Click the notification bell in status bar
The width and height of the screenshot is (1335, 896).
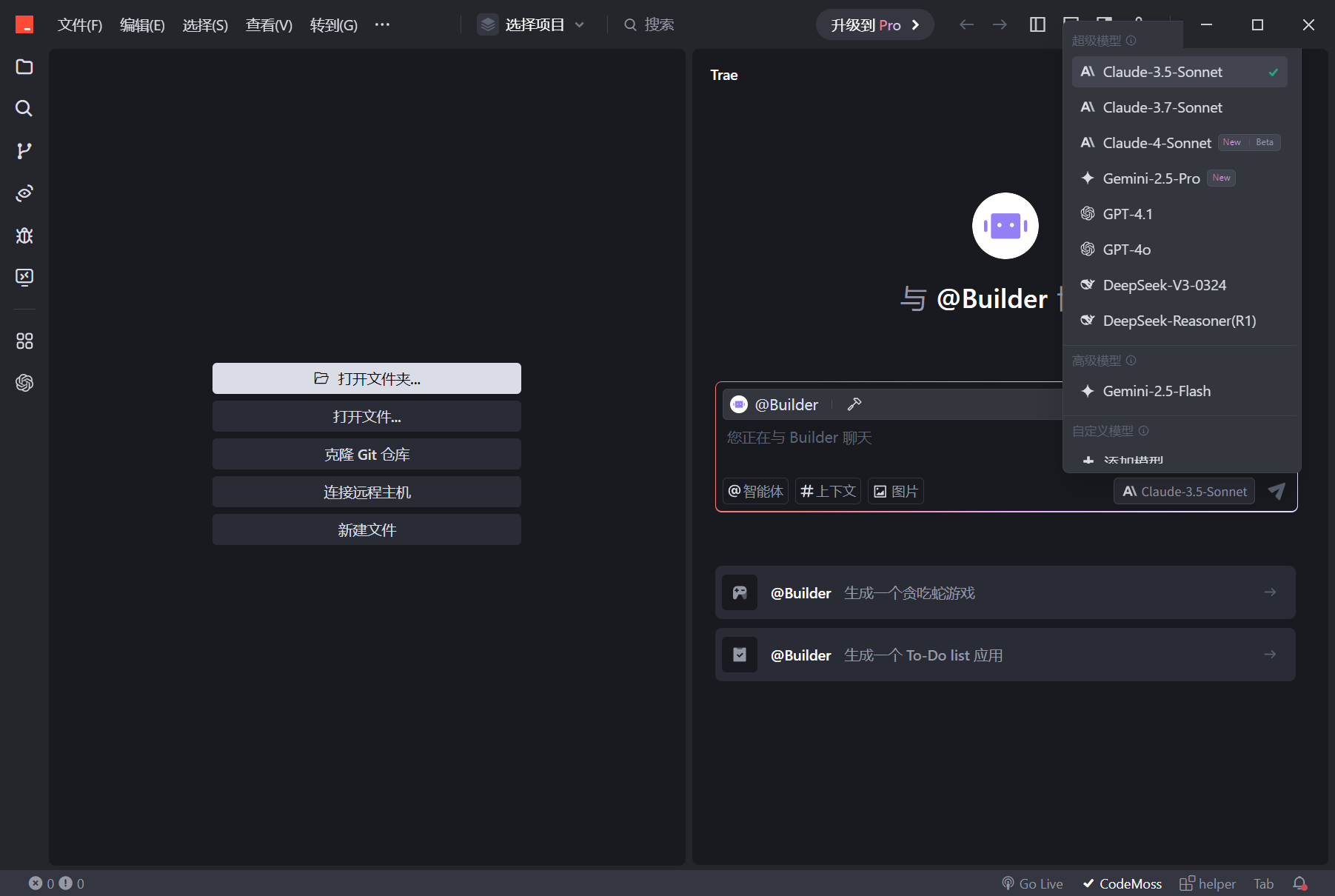tap(1300, 883)
